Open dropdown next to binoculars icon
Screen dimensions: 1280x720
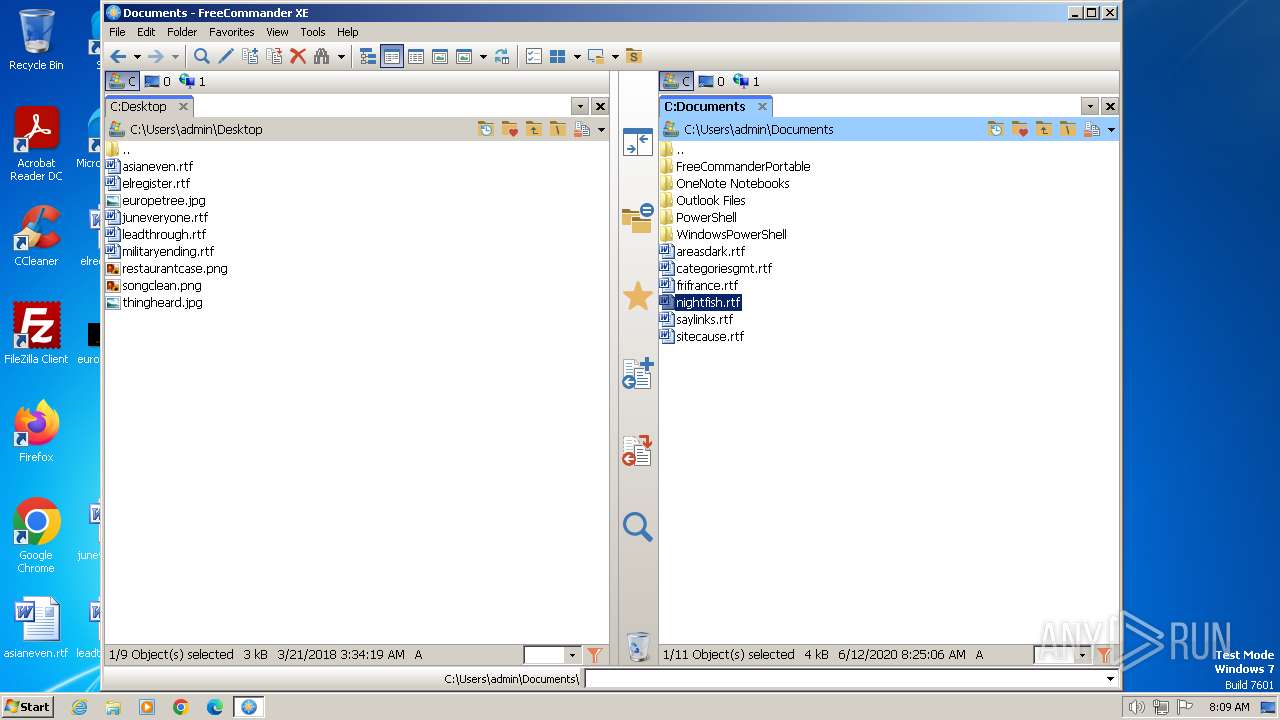point(341,57)
